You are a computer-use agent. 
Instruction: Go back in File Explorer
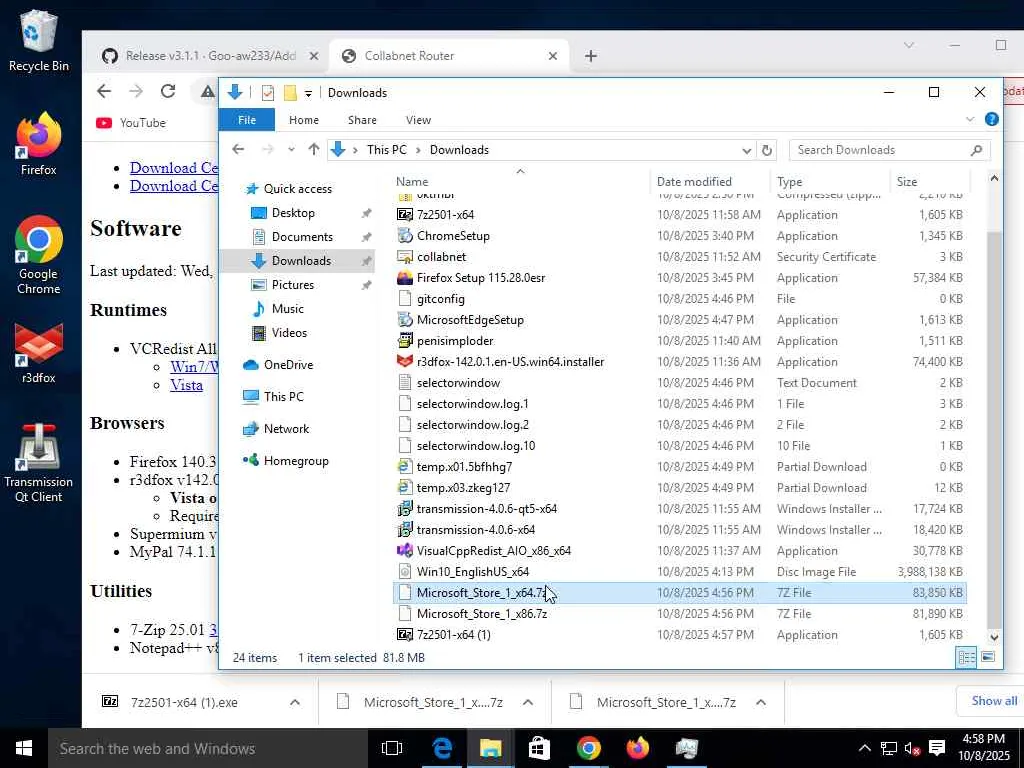coord(238,150)
